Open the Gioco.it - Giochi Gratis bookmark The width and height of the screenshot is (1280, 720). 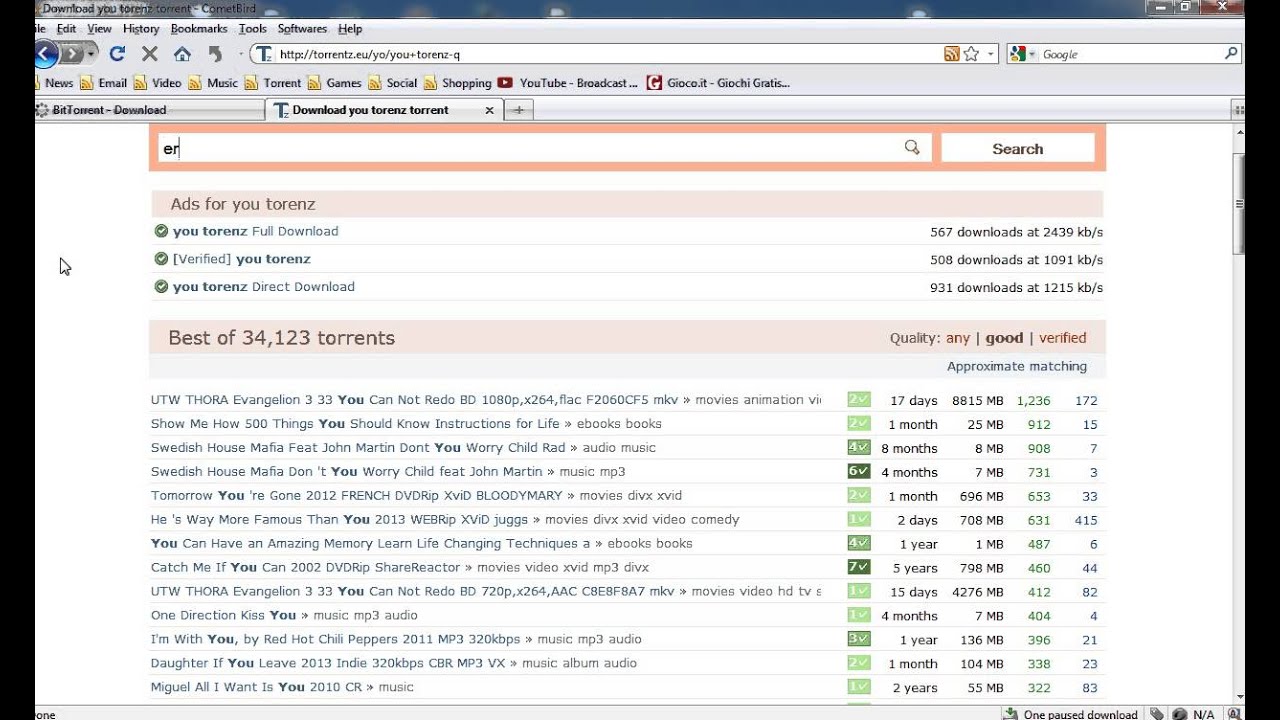pos(719,83)
